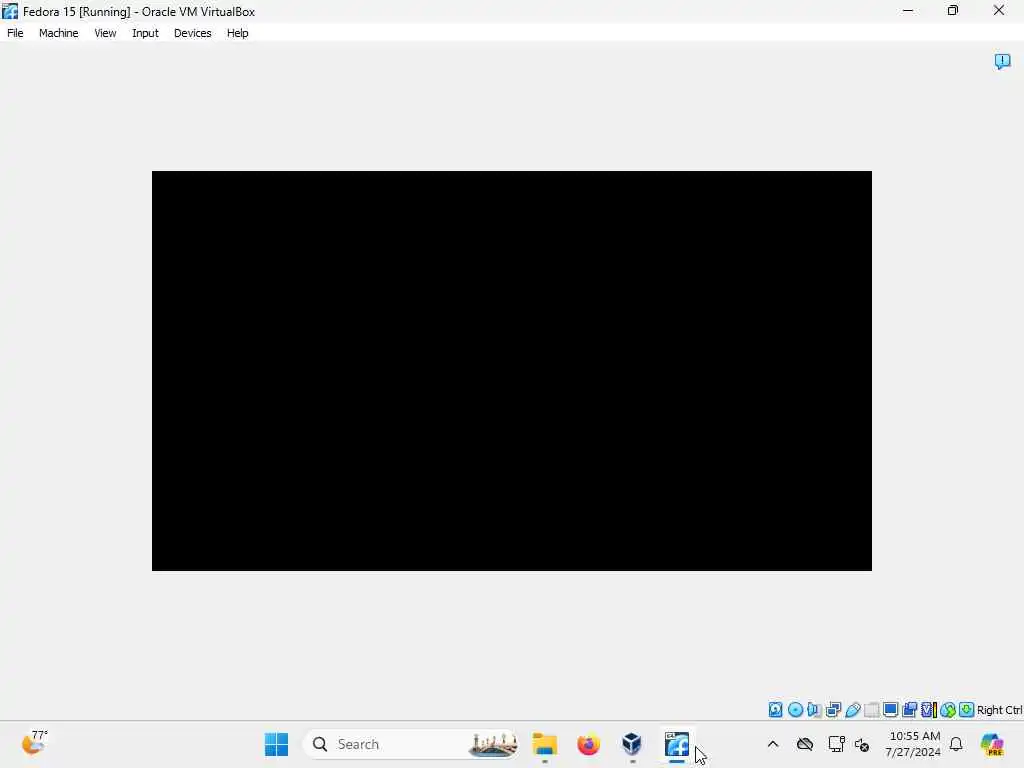Open VirtualBox Manager from the taskbar

click(x=632, y=744)
